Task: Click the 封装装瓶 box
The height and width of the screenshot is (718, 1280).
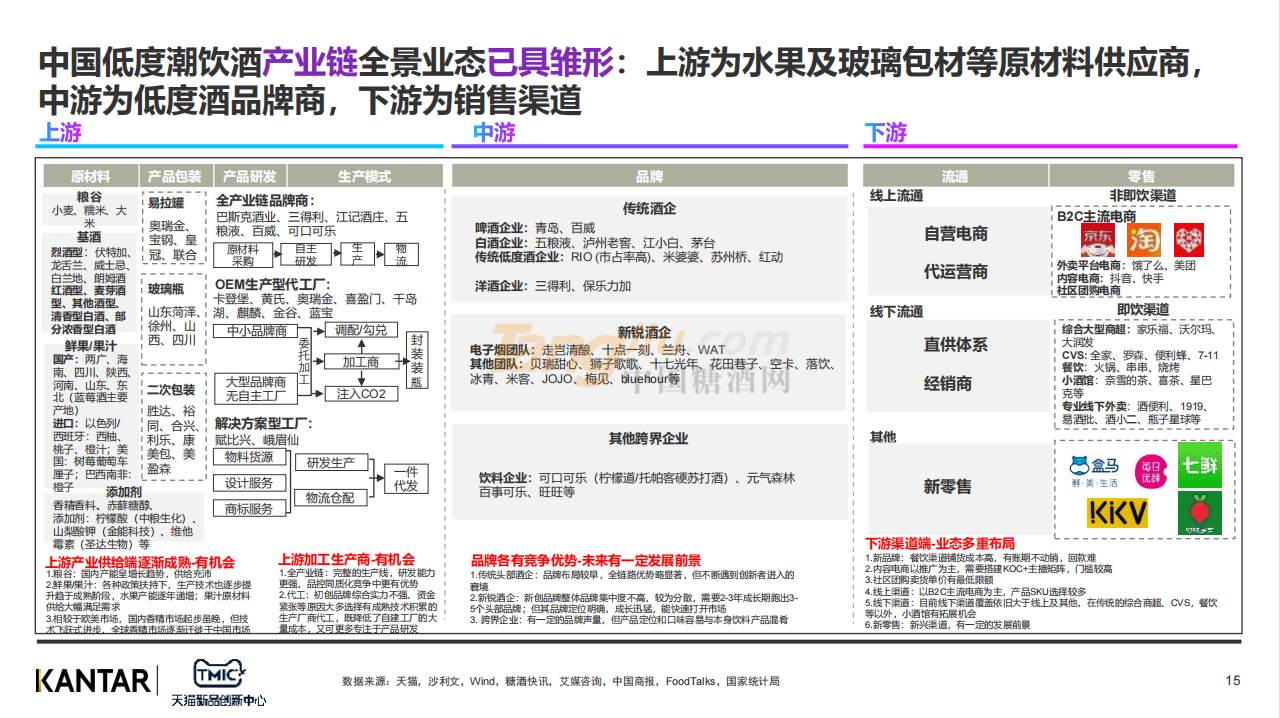Action: 418,361
